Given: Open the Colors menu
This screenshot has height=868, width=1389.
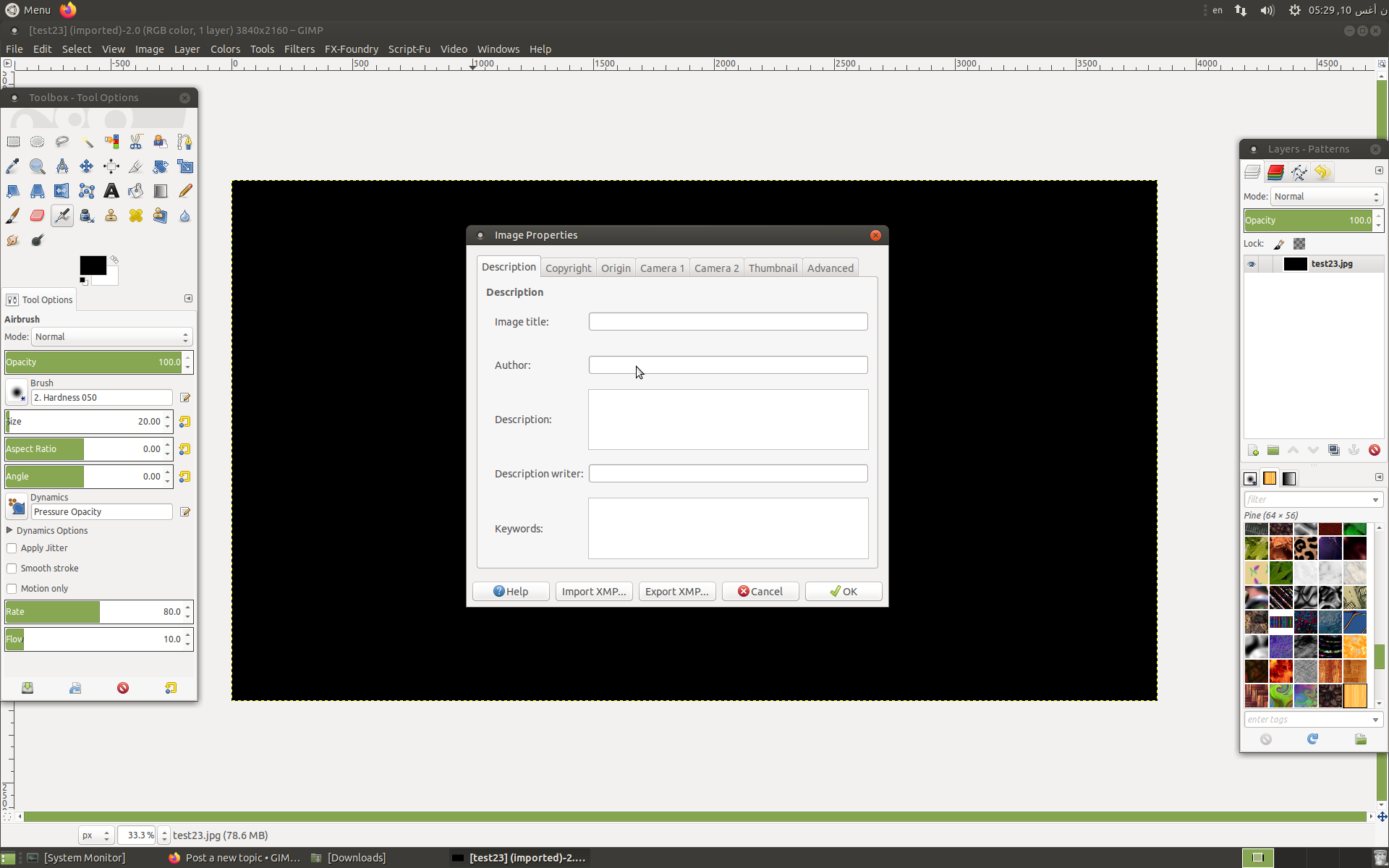Looking at the screenshot, I should 225,49.
